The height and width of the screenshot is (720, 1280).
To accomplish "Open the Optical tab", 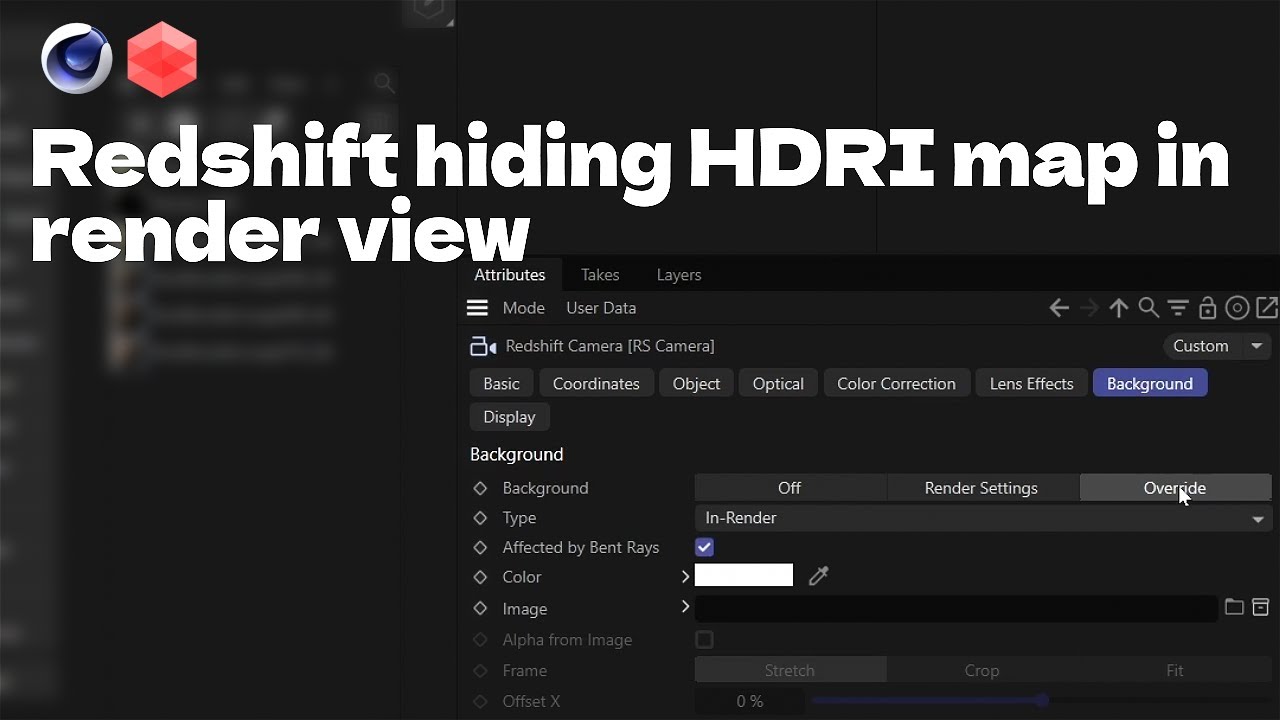I will 778,384.
